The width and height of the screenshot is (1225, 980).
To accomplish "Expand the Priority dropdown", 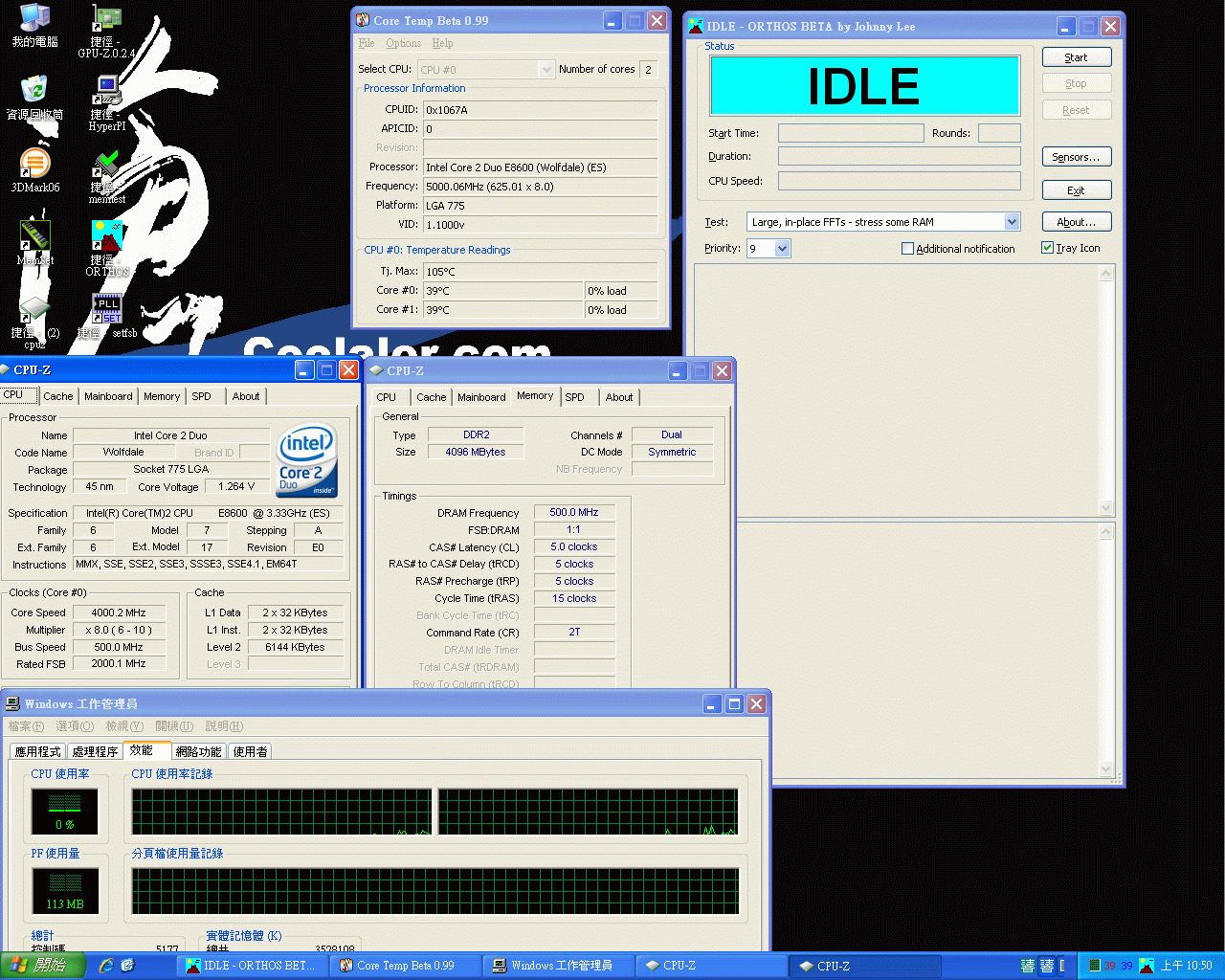I will [x=782, y=249].
